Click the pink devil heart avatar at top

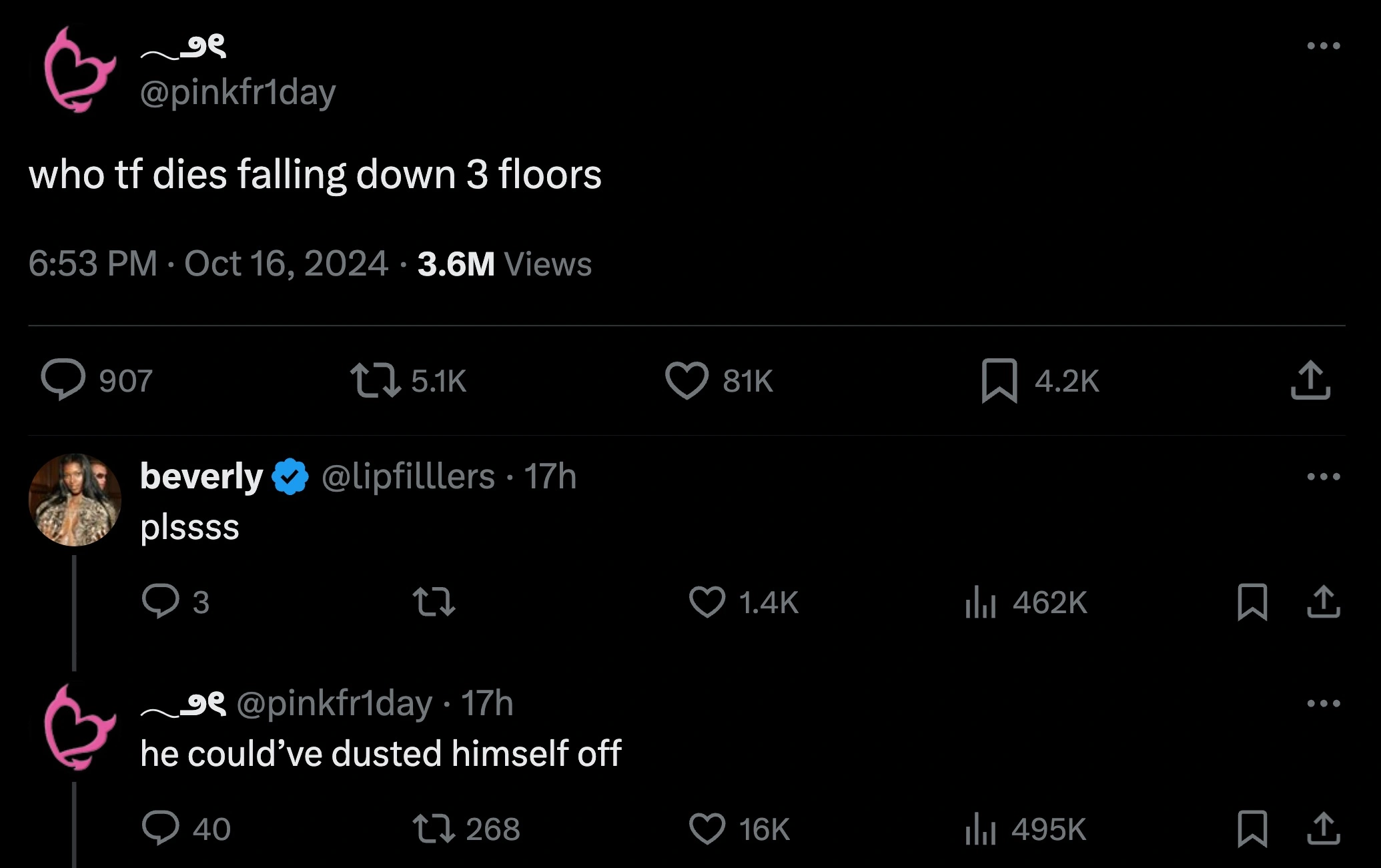click(x=79, y=69)
